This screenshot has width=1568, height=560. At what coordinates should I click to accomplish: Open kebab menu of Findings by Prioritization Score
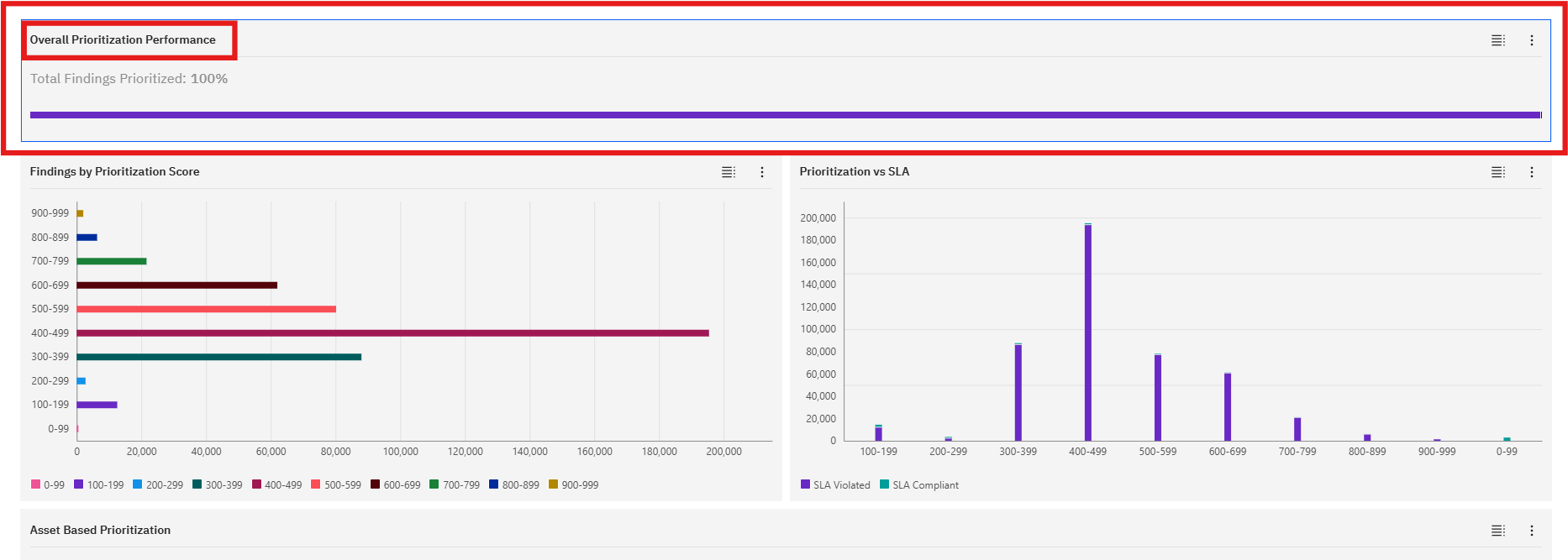click(762, 172)
